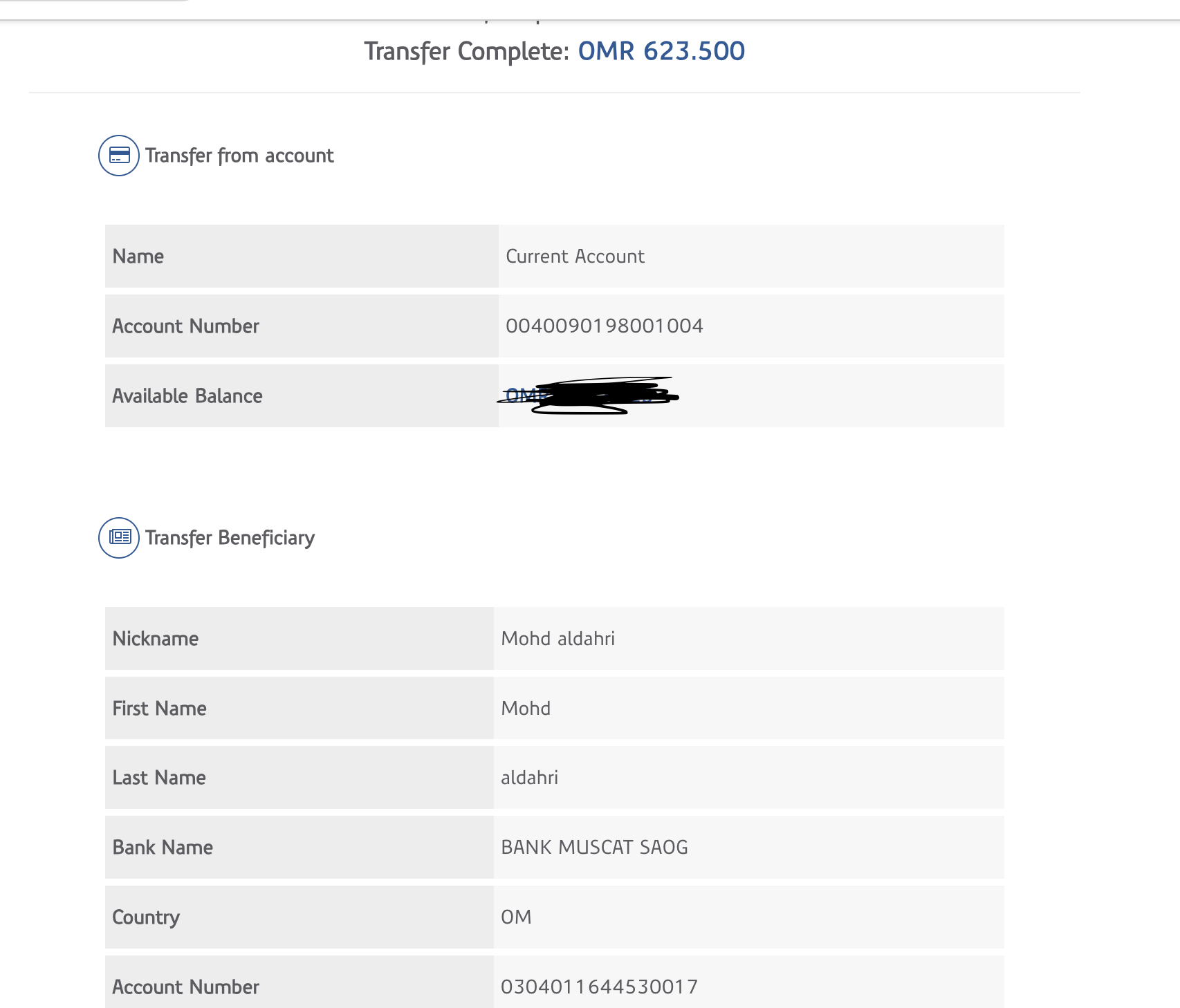1180x1008 pixels.
Task: Click the Last Name field label
Action: (159, 778)
